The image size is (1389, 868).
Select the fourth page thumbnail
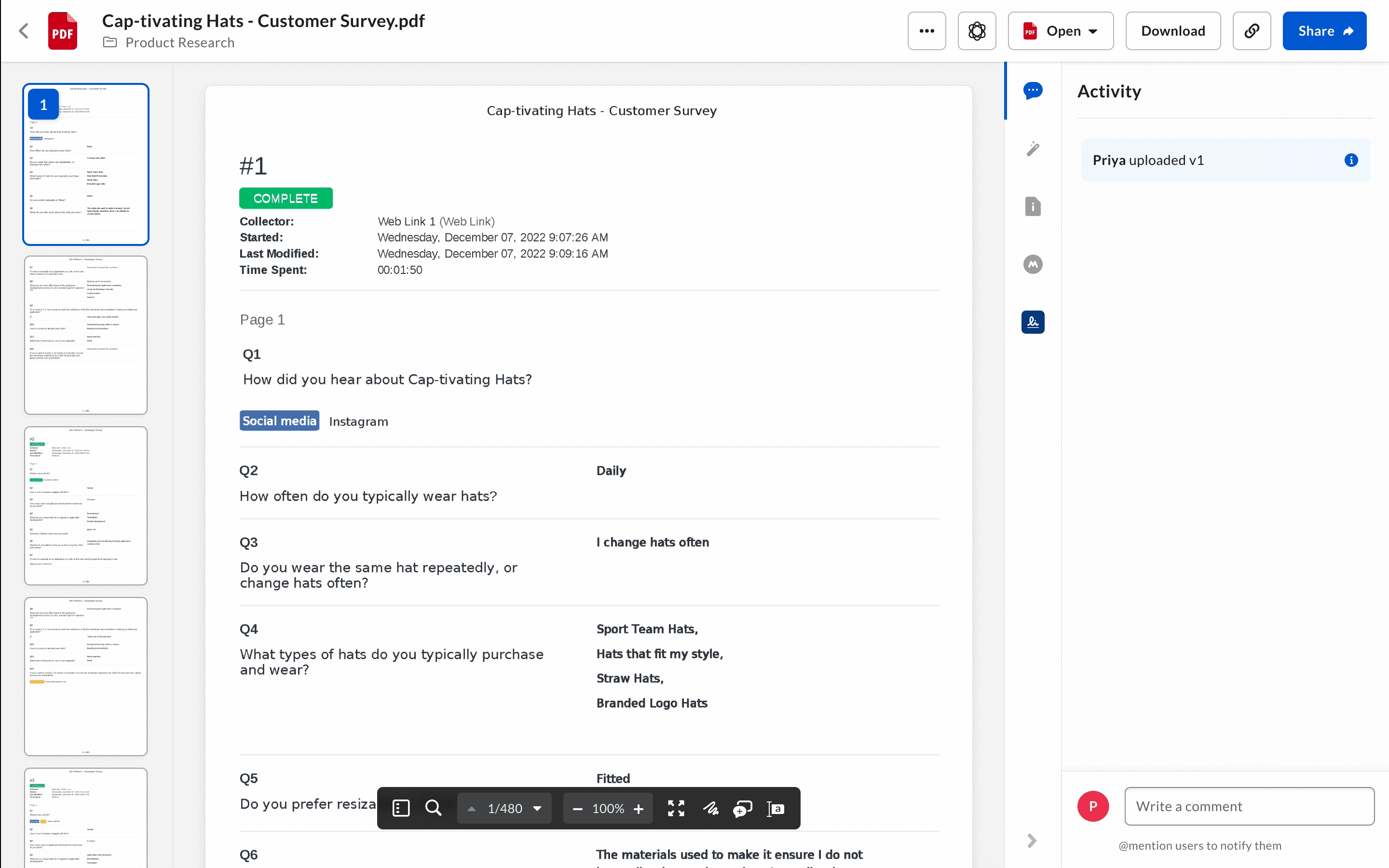tap(85, 676)
